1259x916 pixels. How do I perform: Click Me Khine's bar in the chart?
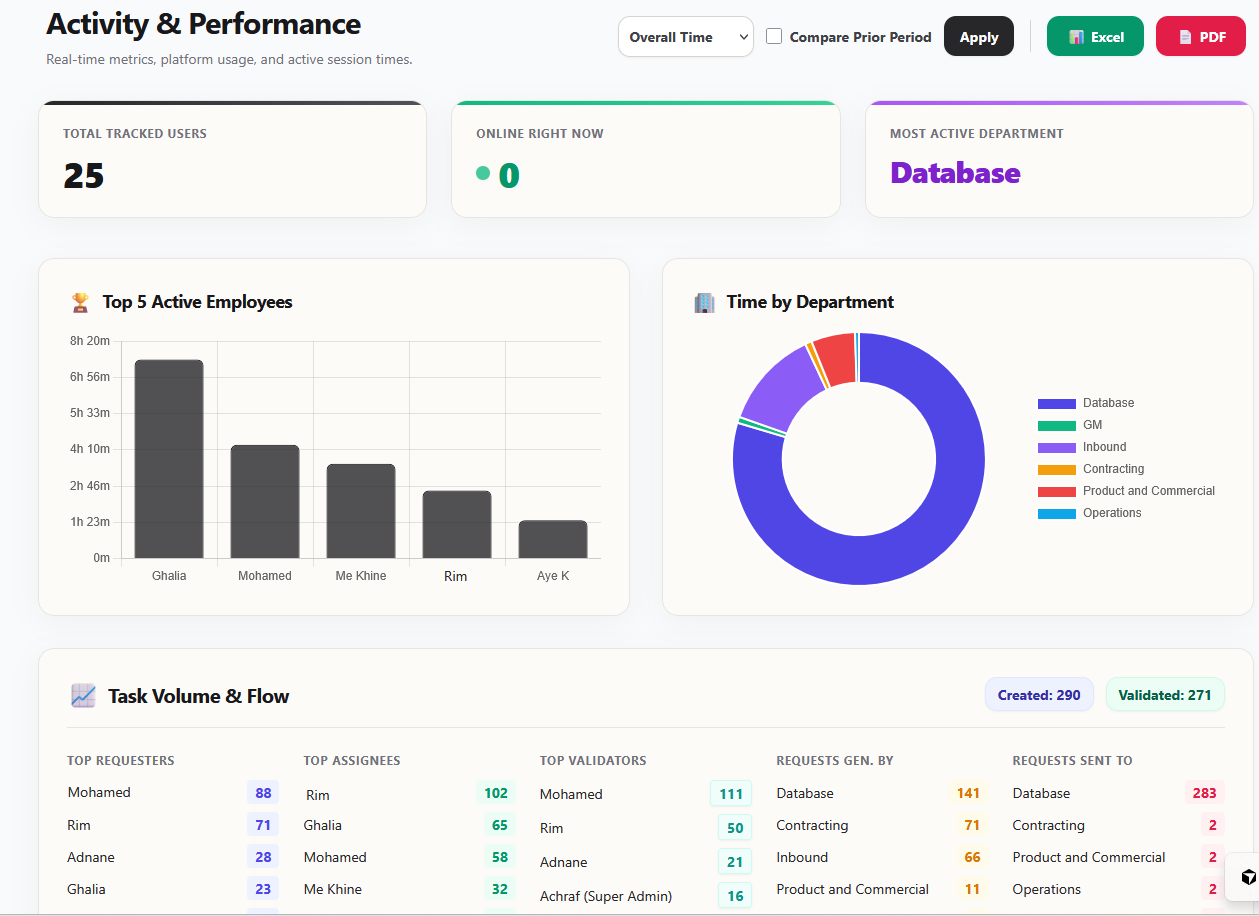[x=361, y=511]
